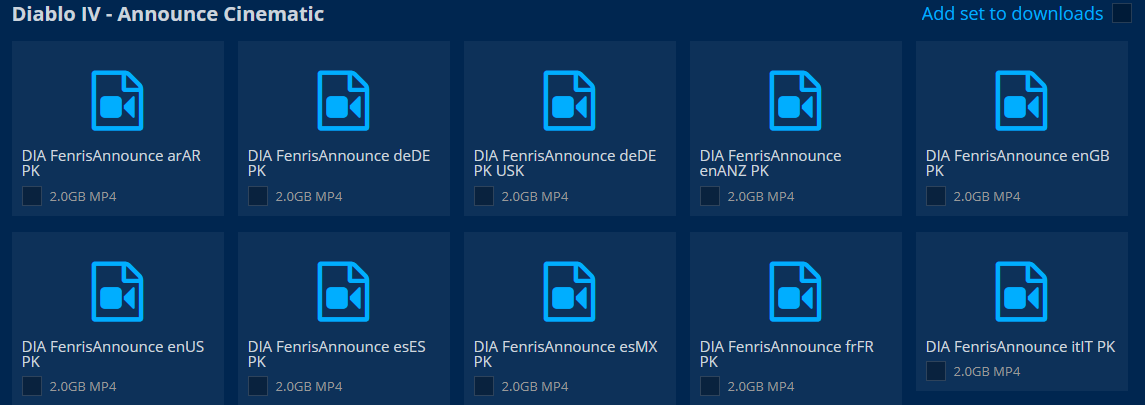
Task: Check the box for FenrisAnnounce enGB PK
Action: point(935,196)
